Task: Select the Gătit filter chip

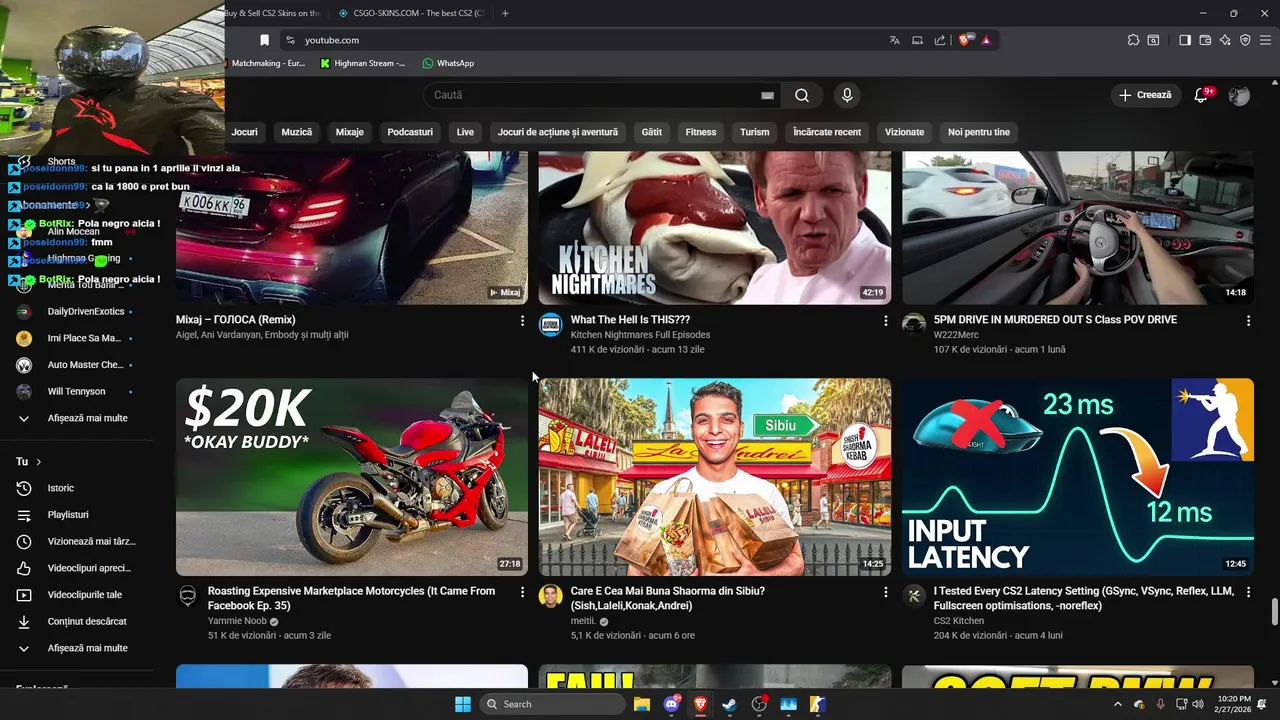Action: [x=652, y=132]
